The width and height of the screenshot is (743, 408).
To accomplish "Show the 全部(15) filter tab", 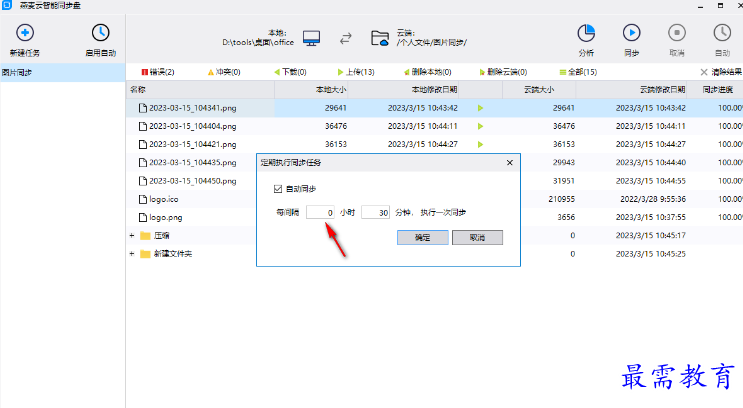I will 578,72.
